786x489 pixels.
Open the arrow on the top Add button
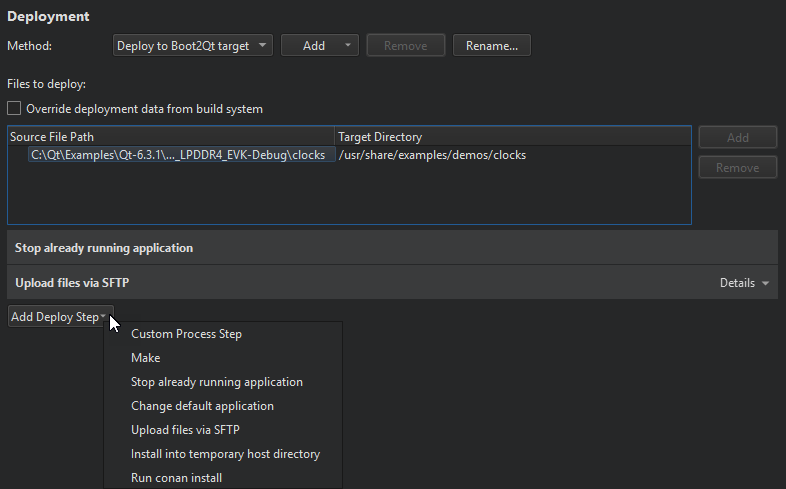tap(348, 46)
